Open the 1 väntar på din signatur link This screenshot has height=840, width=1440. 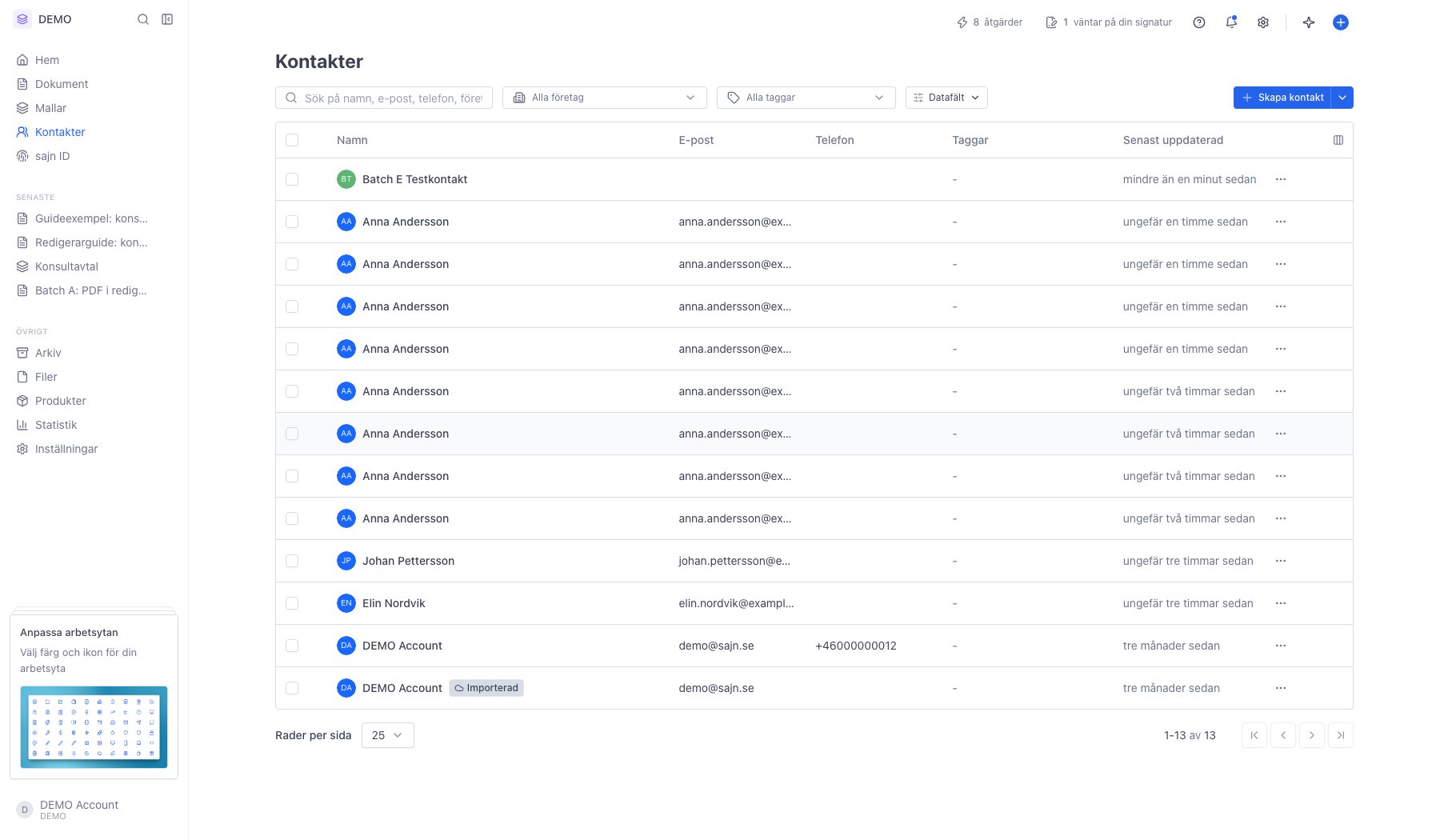(1109, 22)
